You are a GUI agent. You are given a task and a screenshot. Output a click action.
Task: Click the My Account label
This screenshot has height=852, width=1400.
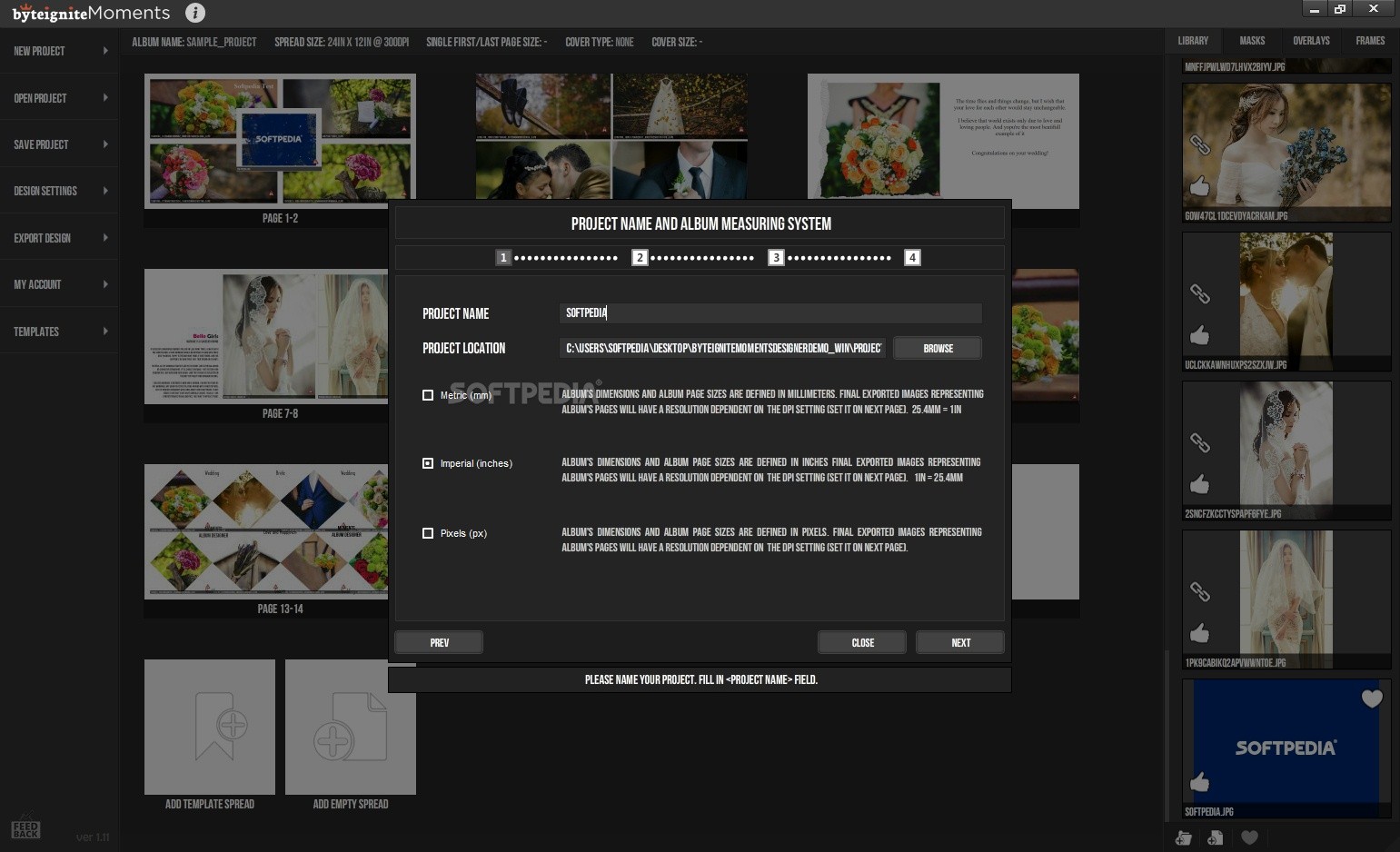(x=37, y=285)
